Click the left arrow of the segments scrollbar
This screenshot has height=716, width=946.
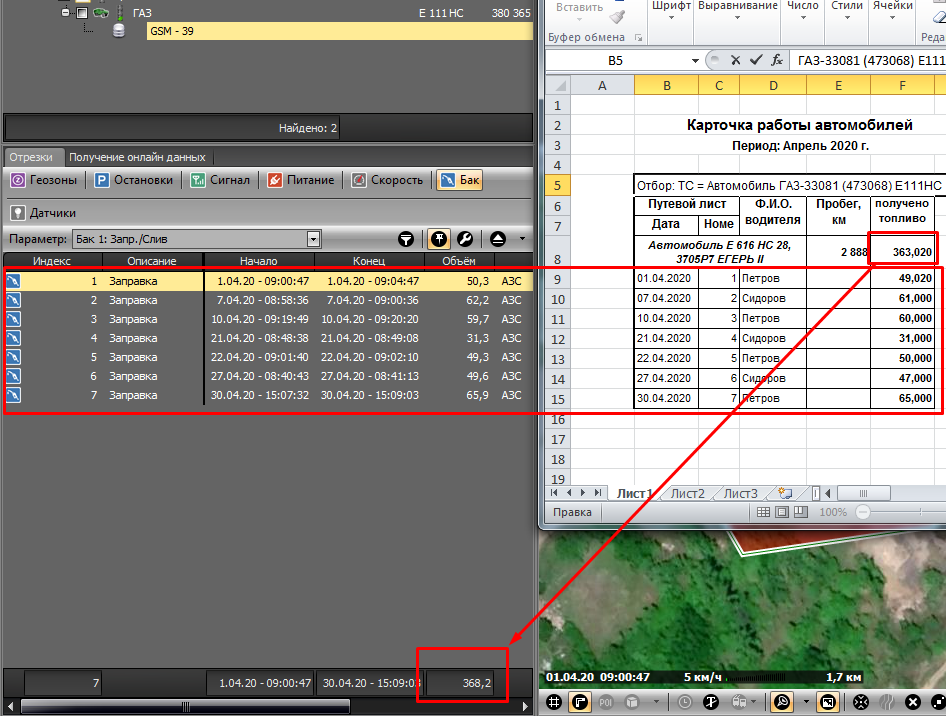point(10,706)
